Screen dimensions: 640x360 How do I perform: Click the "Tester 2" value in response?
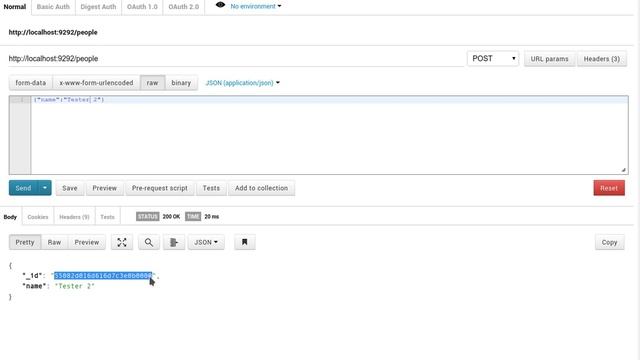click(x=75, y=286)
